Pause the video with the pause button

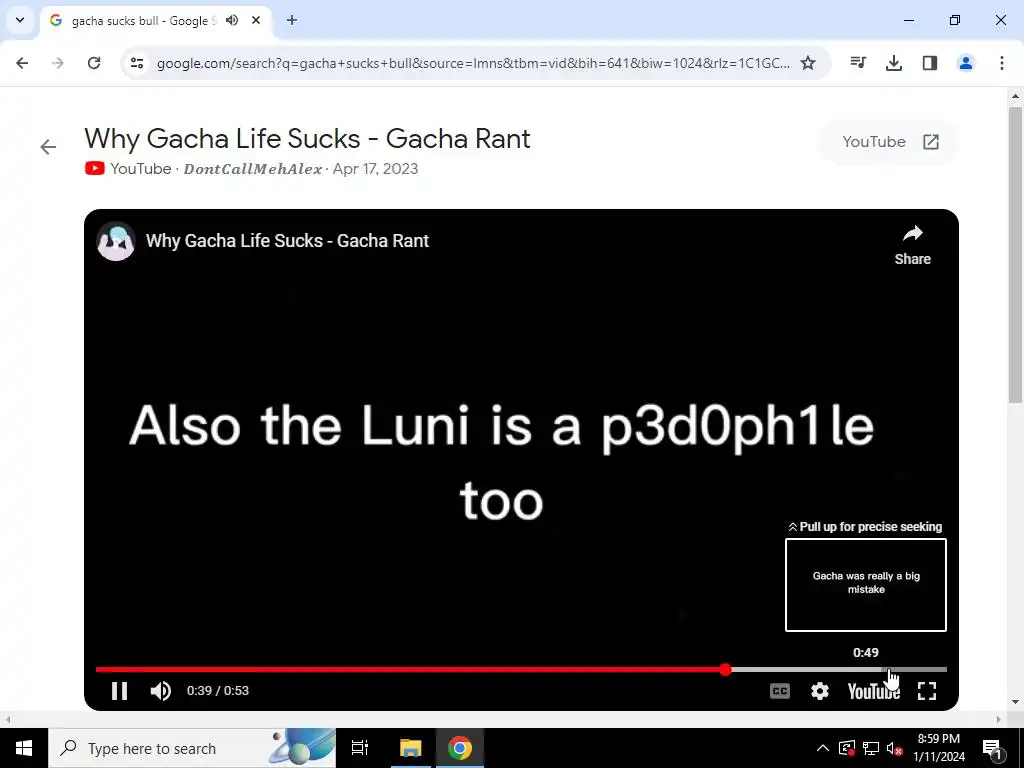click(119, 691)
